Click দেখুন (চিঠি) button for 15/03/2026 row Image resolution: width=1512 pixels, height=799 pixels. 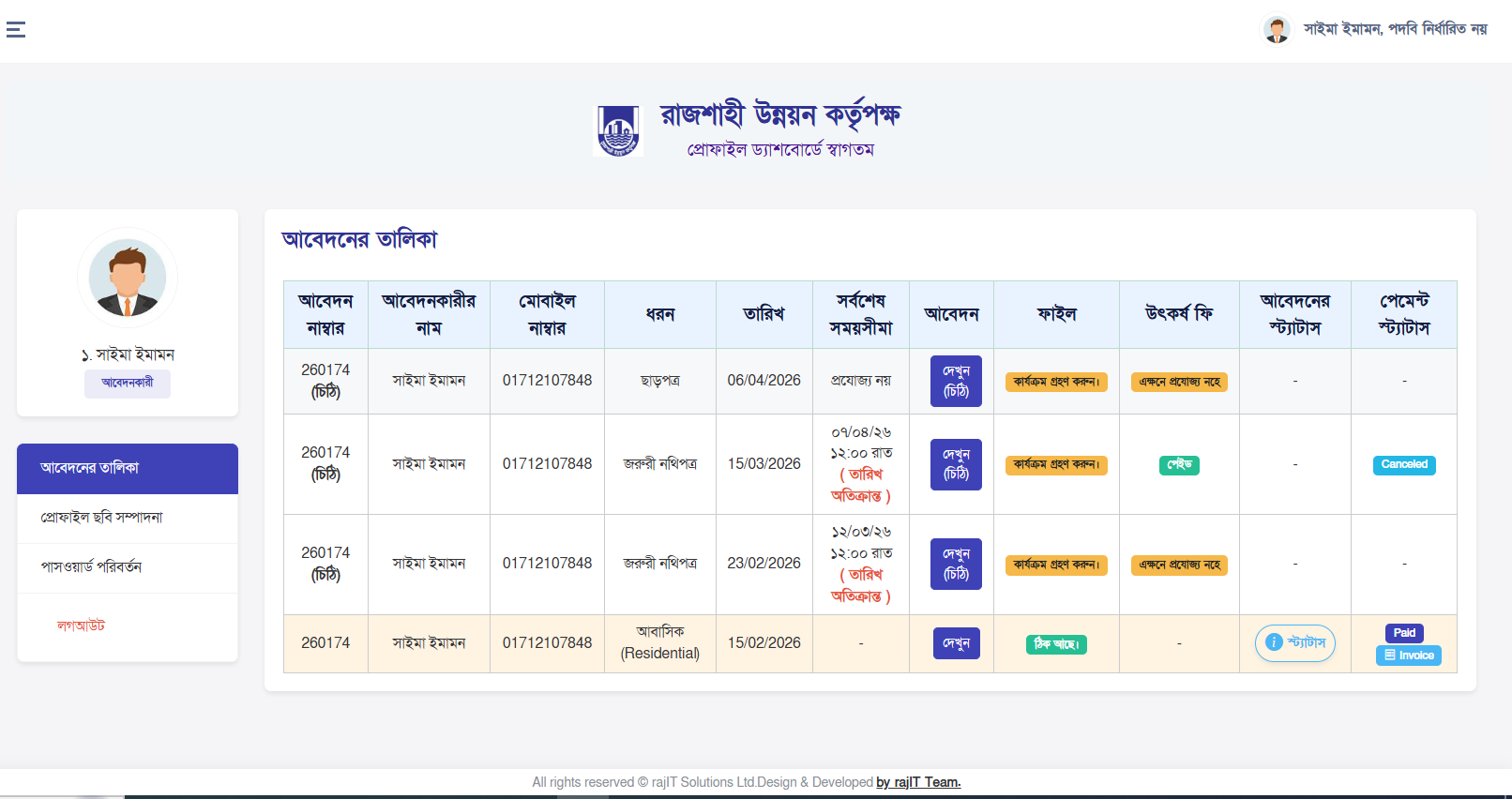[x=956, y=464]
